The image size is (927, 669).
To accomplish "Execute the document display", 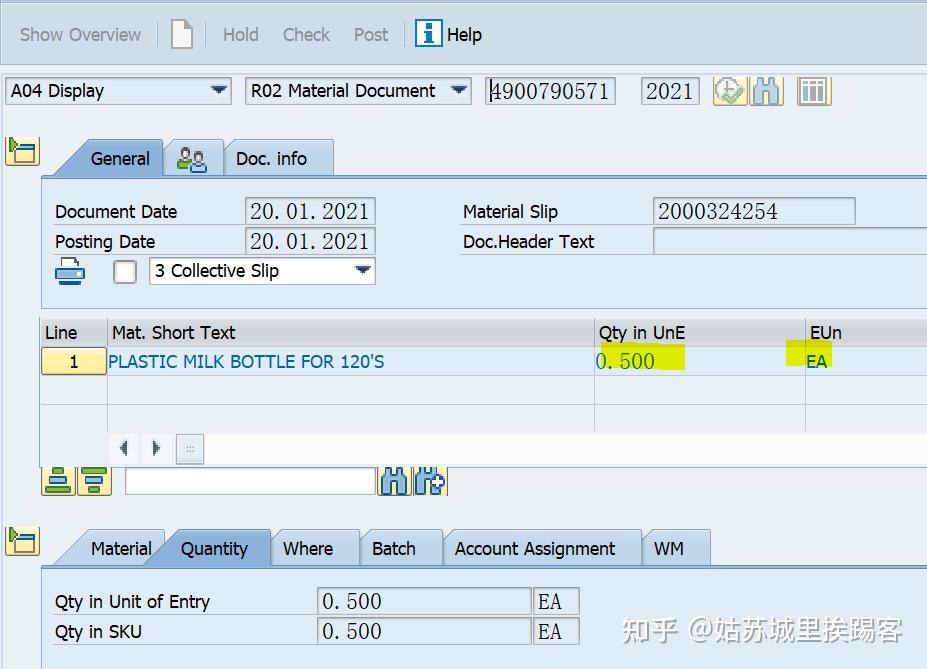I will coord(729,91).
